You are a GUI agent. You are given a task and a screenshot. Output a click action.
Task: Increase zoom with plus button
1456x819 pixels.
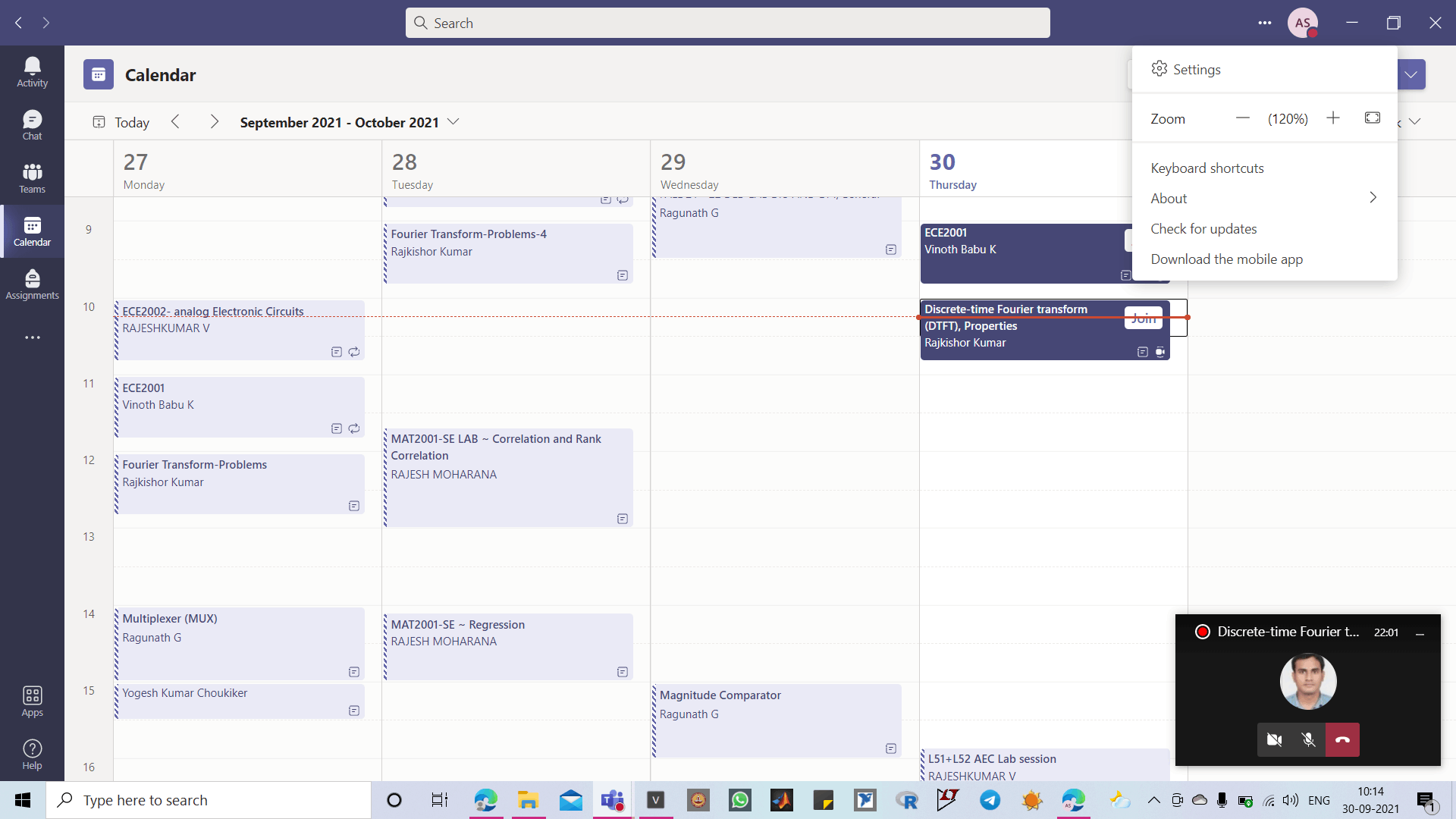pyautogui.click(x=1332, y=118)
